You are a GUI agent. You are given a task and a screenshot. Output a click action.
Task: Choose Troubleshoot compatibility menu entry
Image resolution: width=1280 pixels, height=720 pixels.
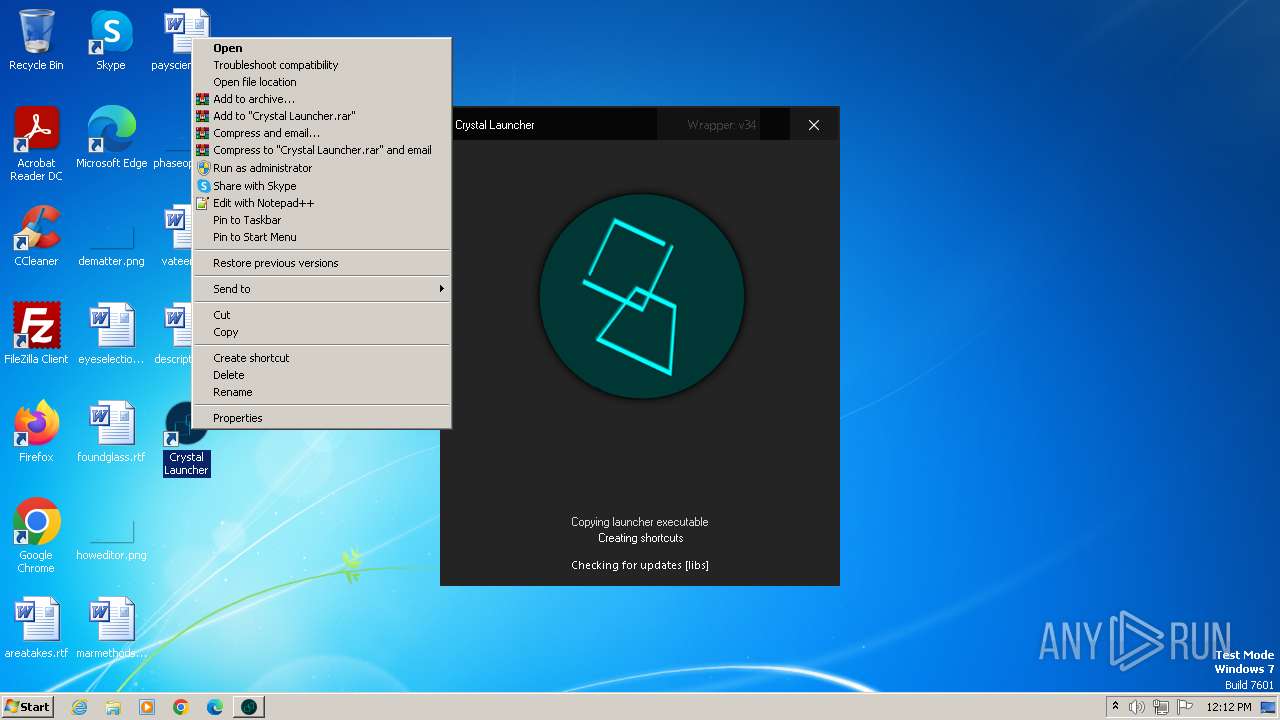tap(322, 65)
